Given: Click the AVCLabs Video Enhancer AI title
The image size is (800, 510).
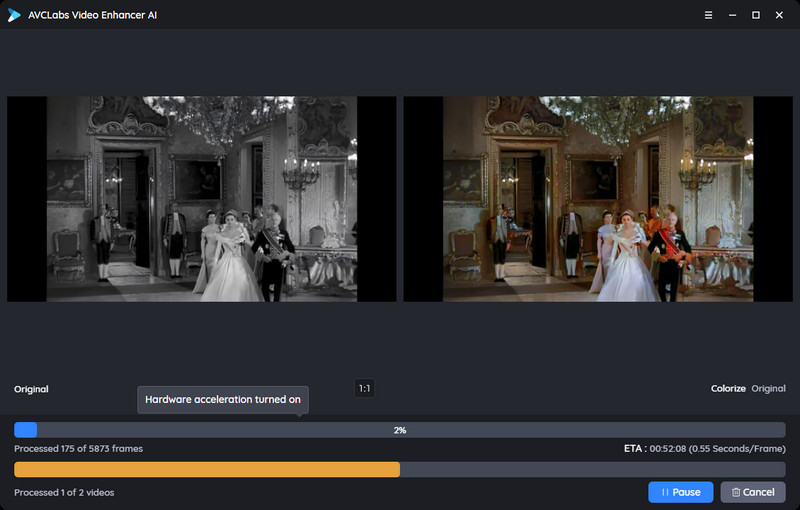Looking at the screenshot, I should click(92, 15).
